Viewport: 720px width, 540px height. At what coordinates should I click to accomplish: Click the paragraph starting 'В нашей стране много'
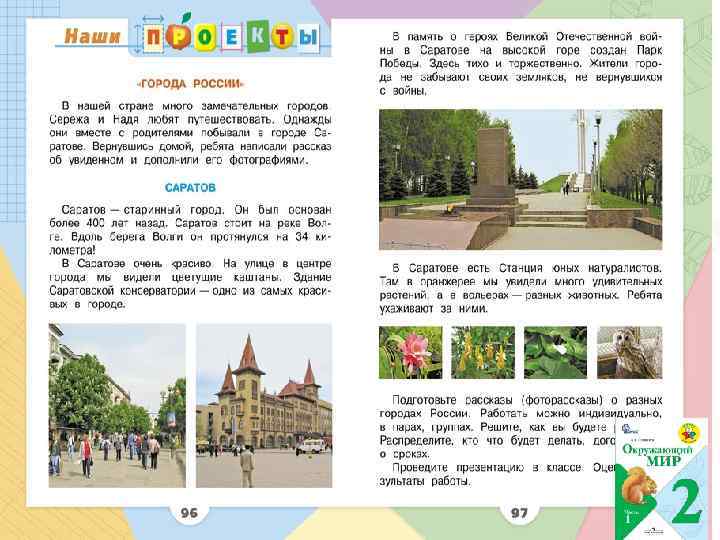click(190, 133)
